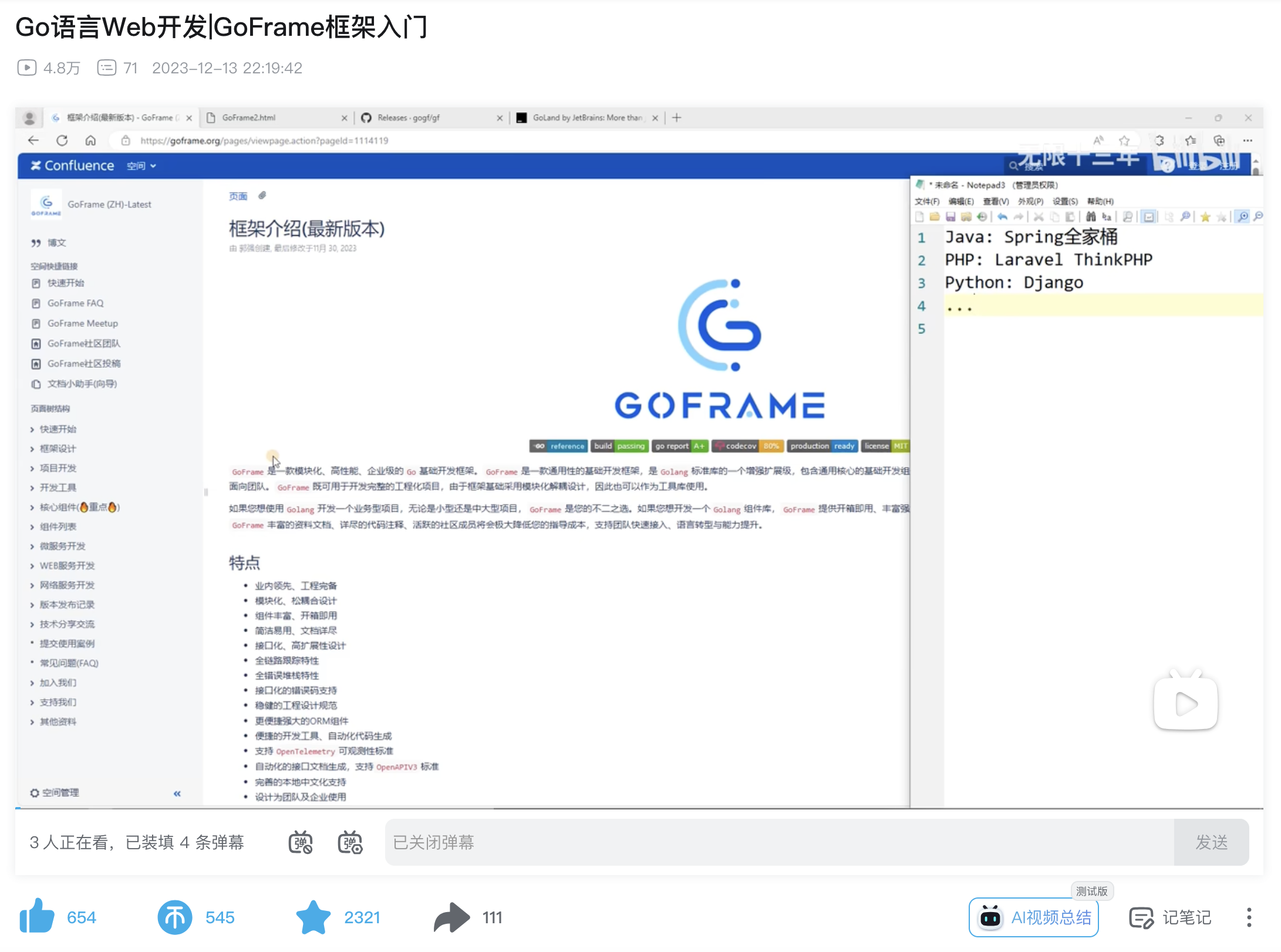Click the 发送 send button
The image size is (1281, 952).
click(1212, 843)
